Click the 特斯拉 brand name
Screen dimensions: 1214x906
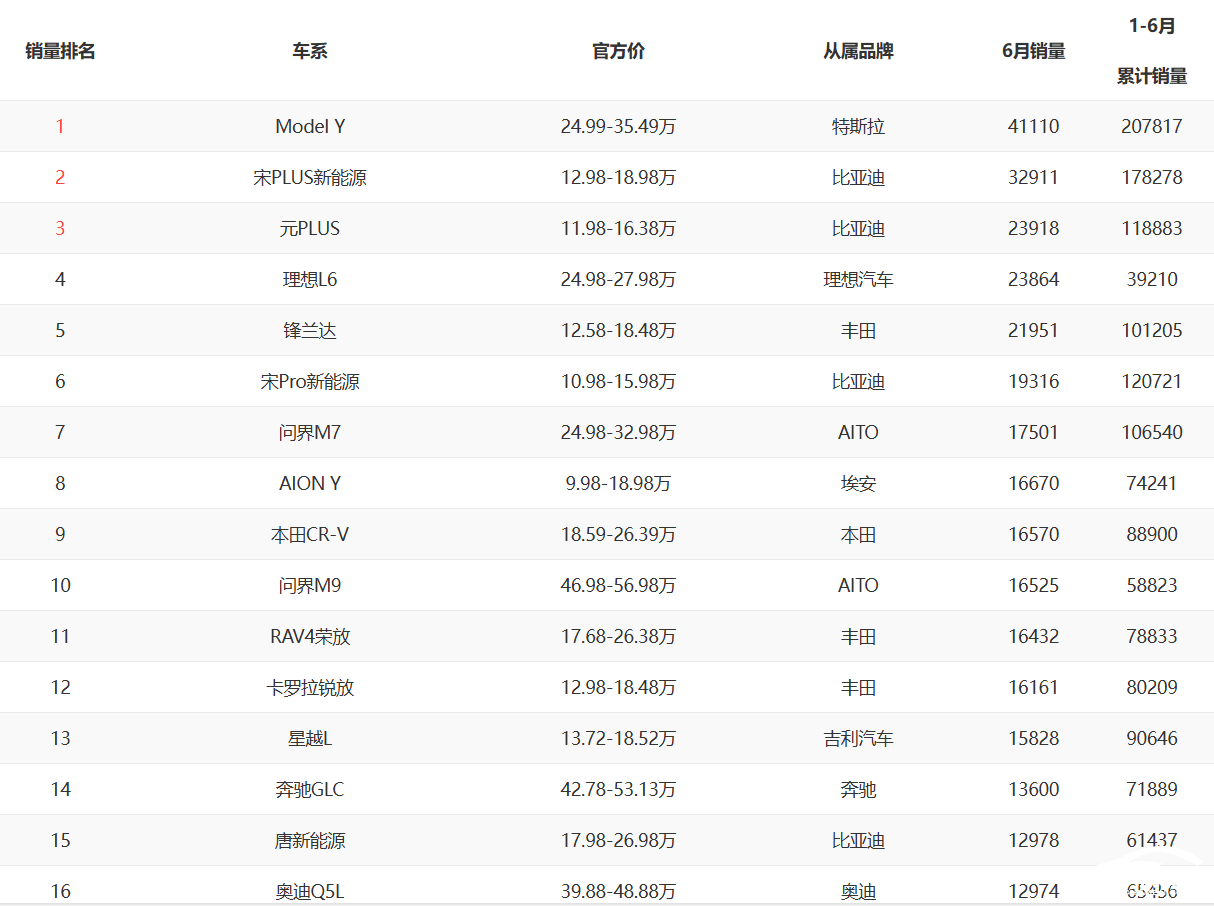858,127
